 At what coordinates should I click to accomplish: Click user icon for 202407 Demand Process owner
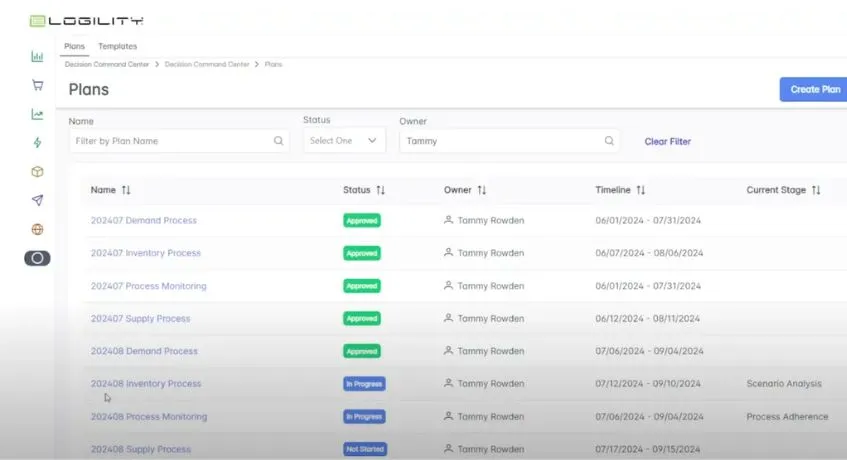point(448,220)
